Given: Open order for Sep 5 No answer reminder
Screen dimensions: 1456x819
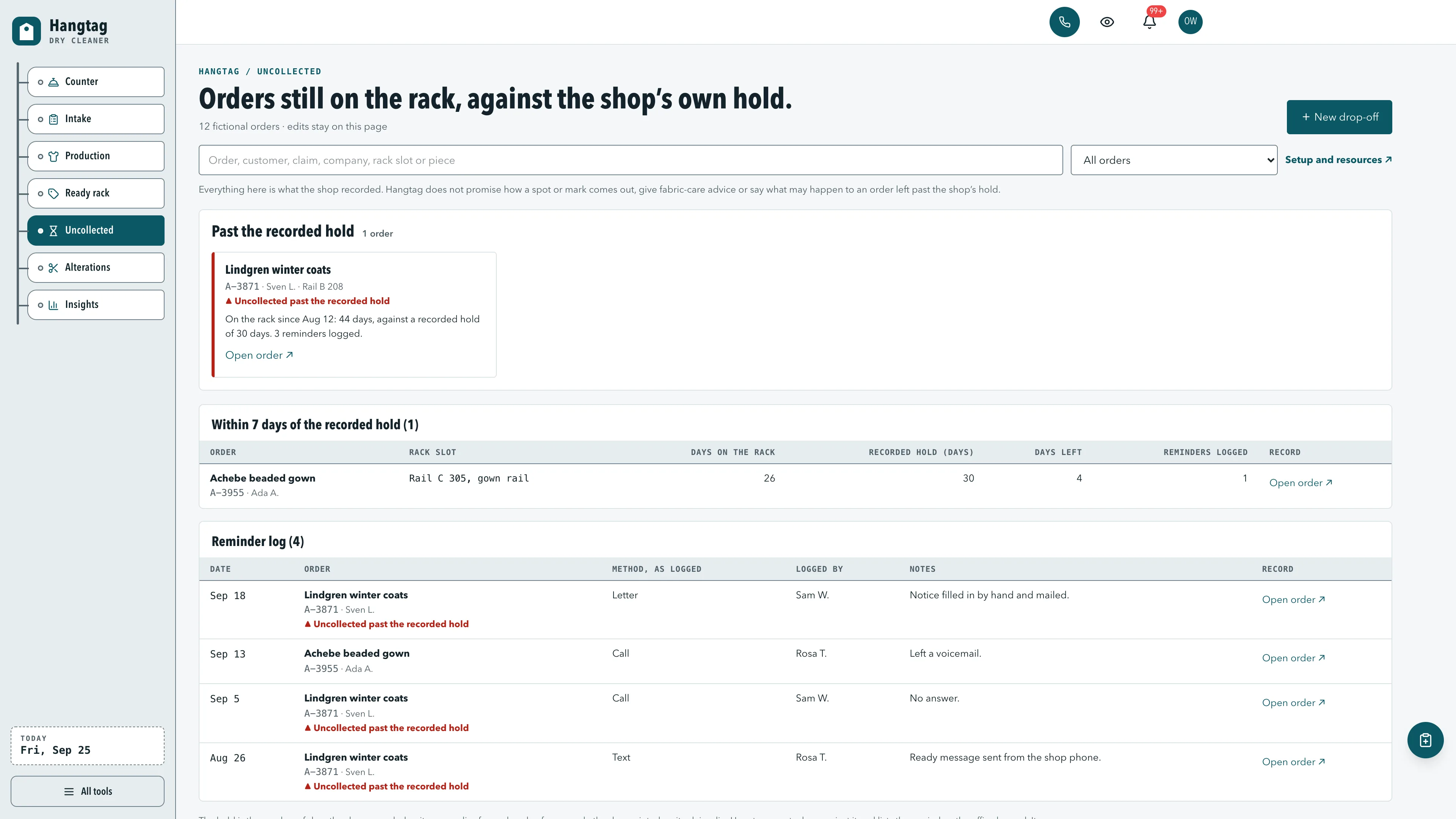Looking at the screenshot, I should 1293,703.
